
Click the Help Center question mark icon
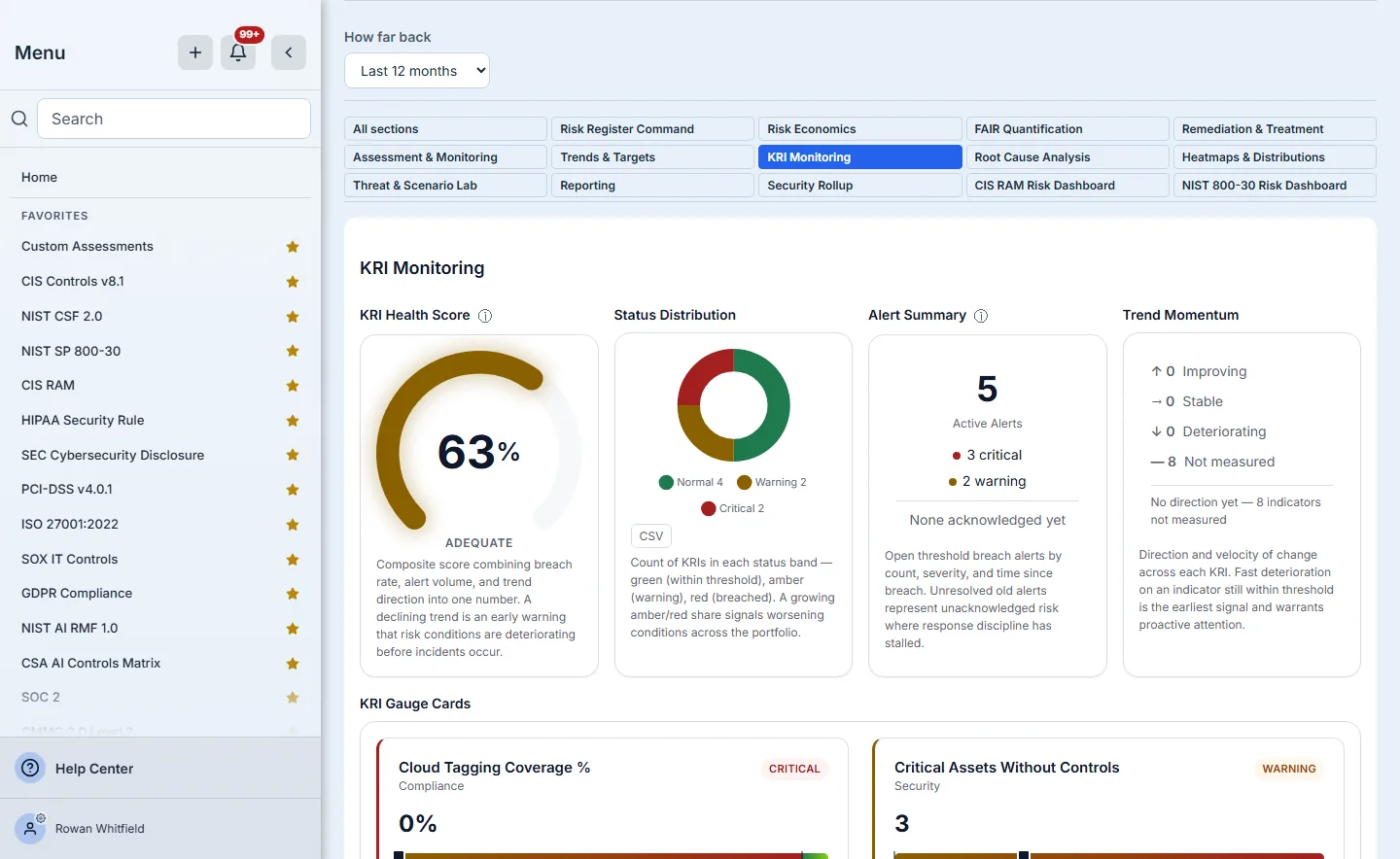(x=31, y=768)
